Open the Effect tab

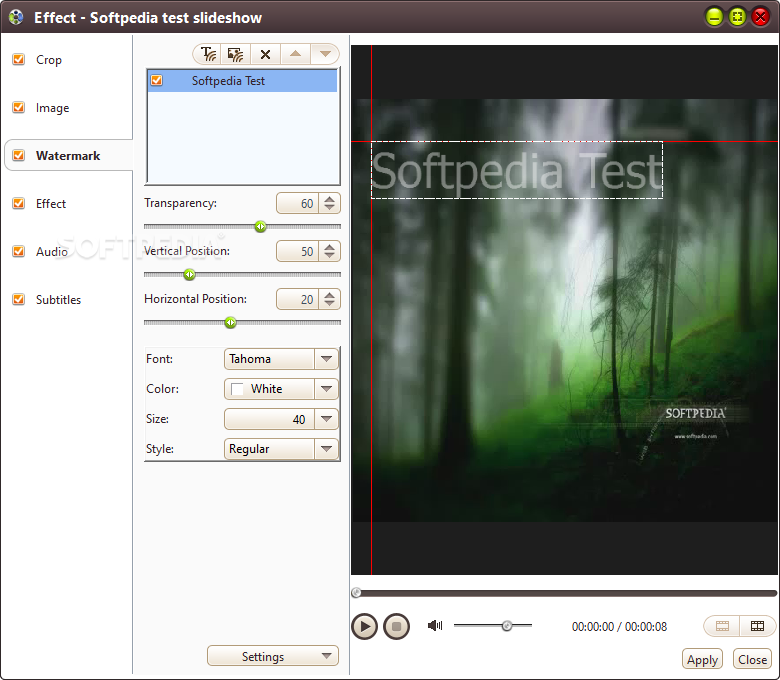pos(51,203)
